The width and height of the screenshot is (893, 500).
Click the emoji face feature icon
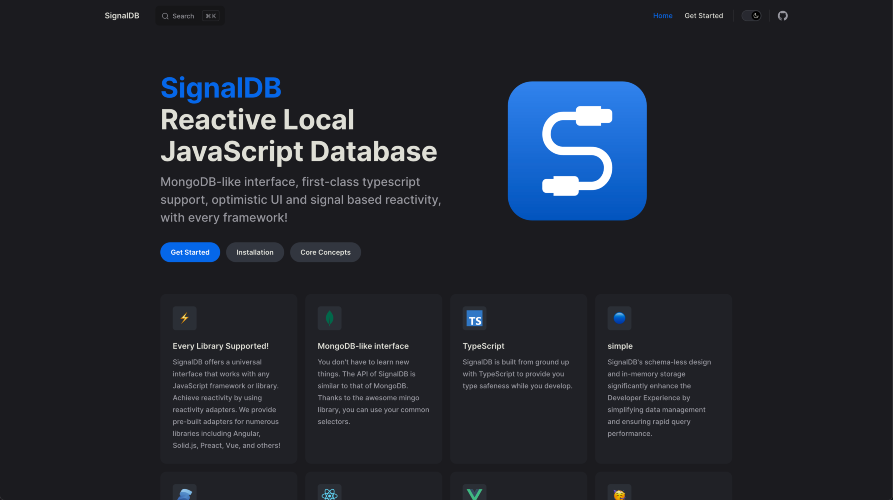tap(619, 493)
